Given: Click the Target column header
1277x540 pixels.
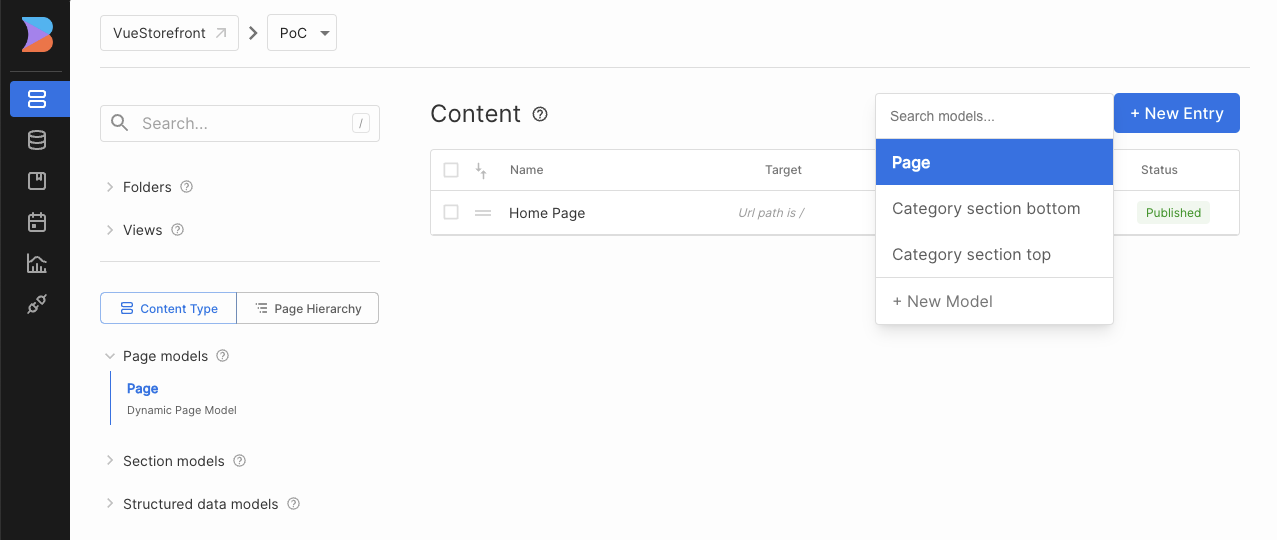Looking at the screenshot, I should coord(783,170).
